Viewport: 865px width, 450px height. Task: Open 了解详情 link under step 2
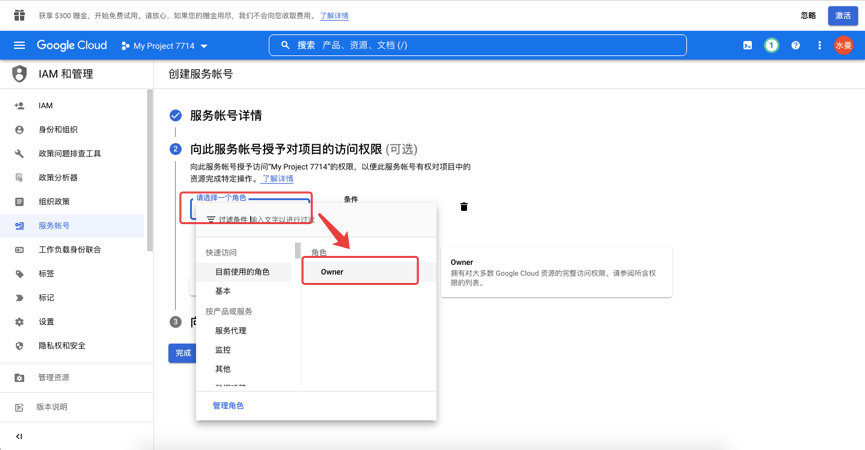coord(277,179)
